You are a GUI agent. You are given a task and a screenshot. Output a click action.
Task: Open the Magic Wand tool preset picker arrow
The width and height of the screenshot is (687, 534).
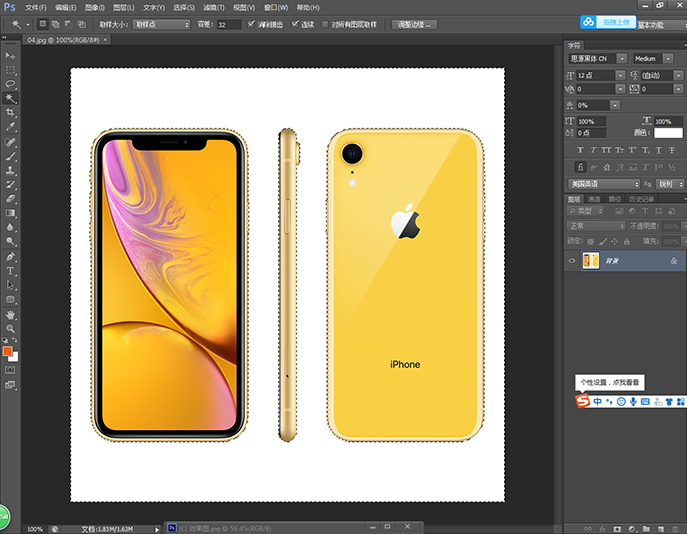tap(28, 25)
